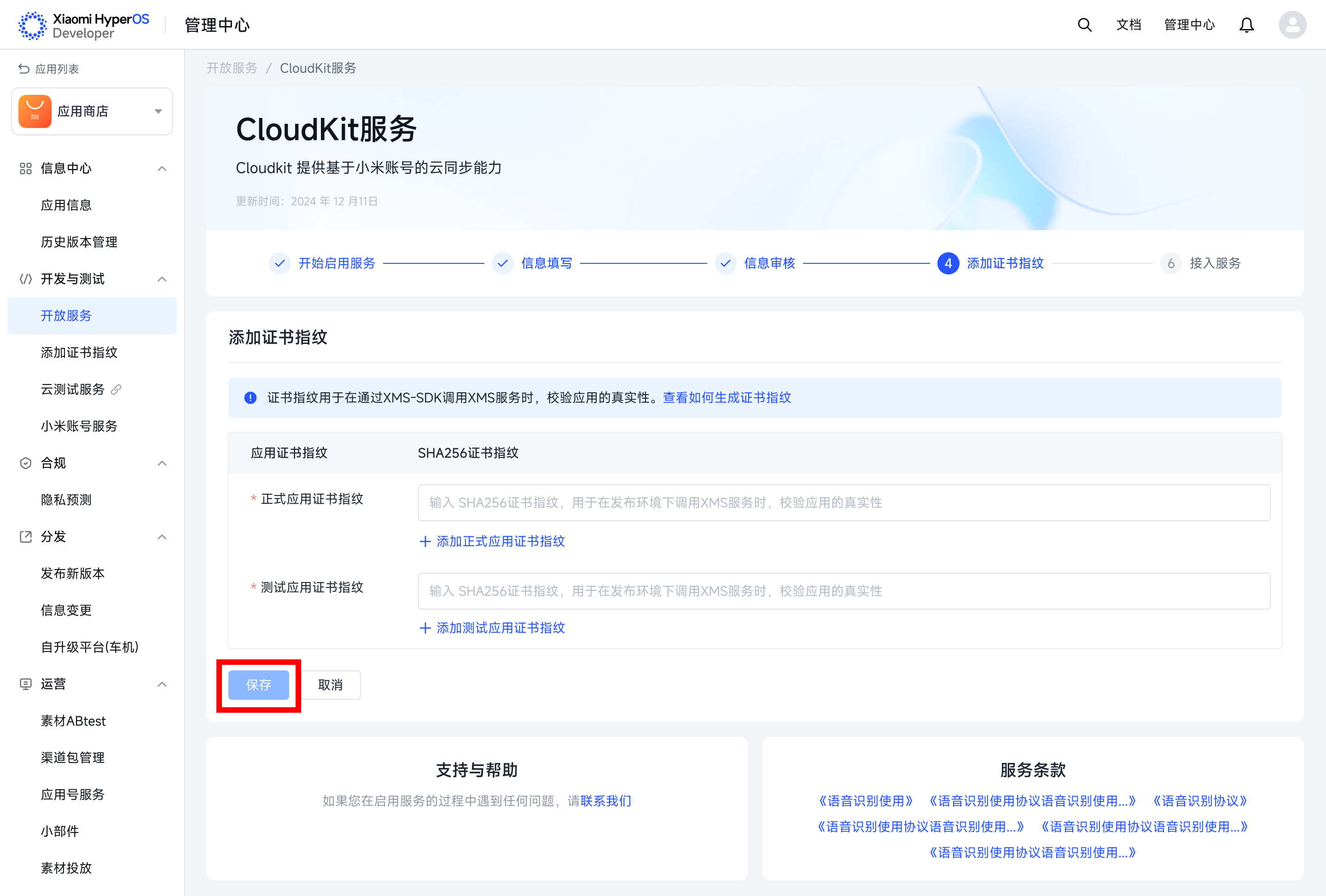This screenshot has height=896, width=1326.
Task: Open 应用号服务 in the sidebar
Action: click(72, 794)
